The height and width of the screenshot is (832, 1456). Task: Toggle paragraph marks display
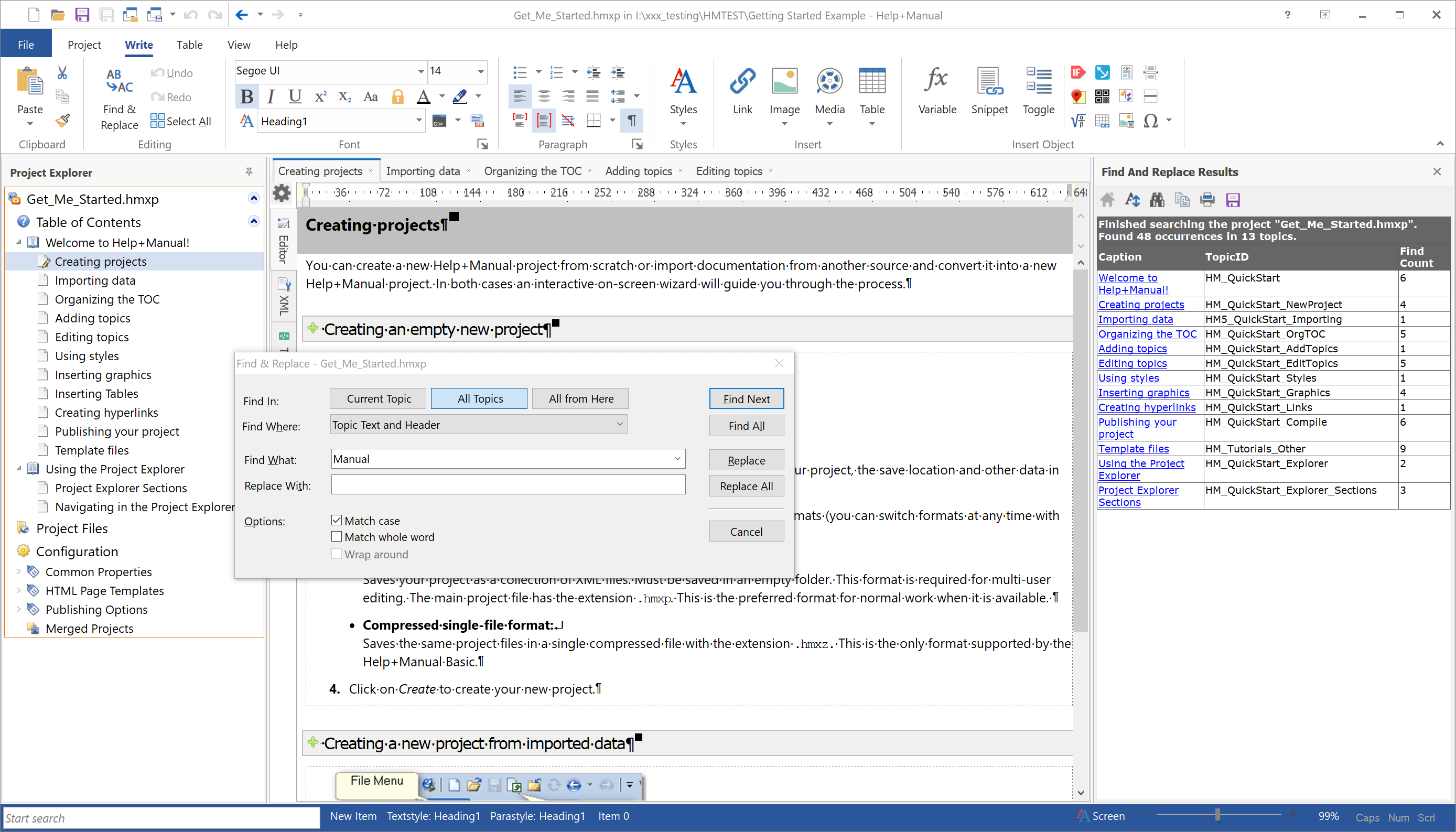632,121
